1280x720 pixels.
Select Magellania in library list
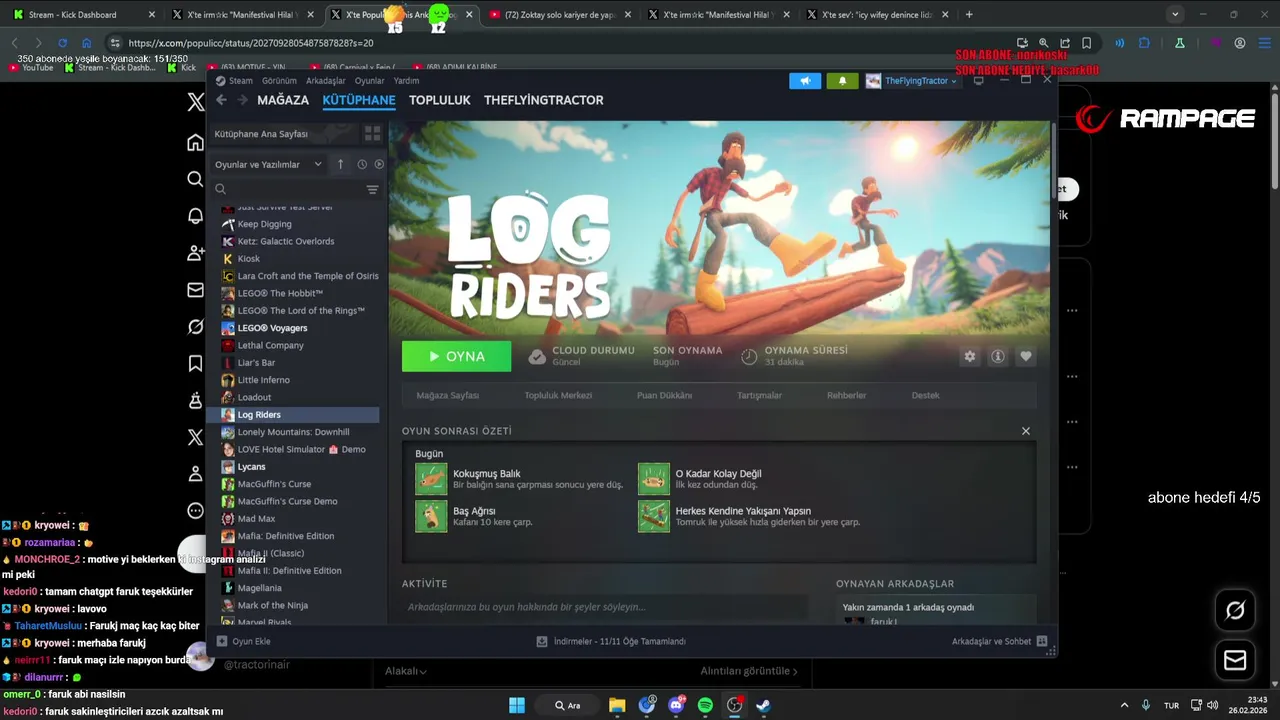(259, 588)
